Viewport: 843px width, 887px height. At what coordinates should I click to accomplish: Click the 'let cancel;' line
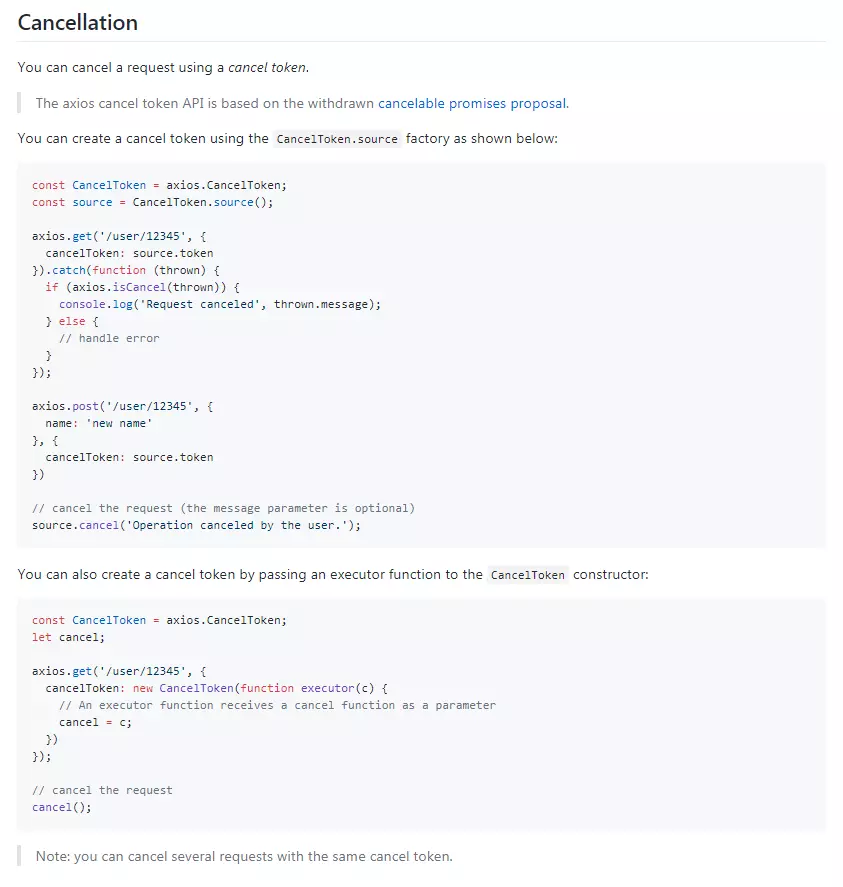click(x=68, y=637)
